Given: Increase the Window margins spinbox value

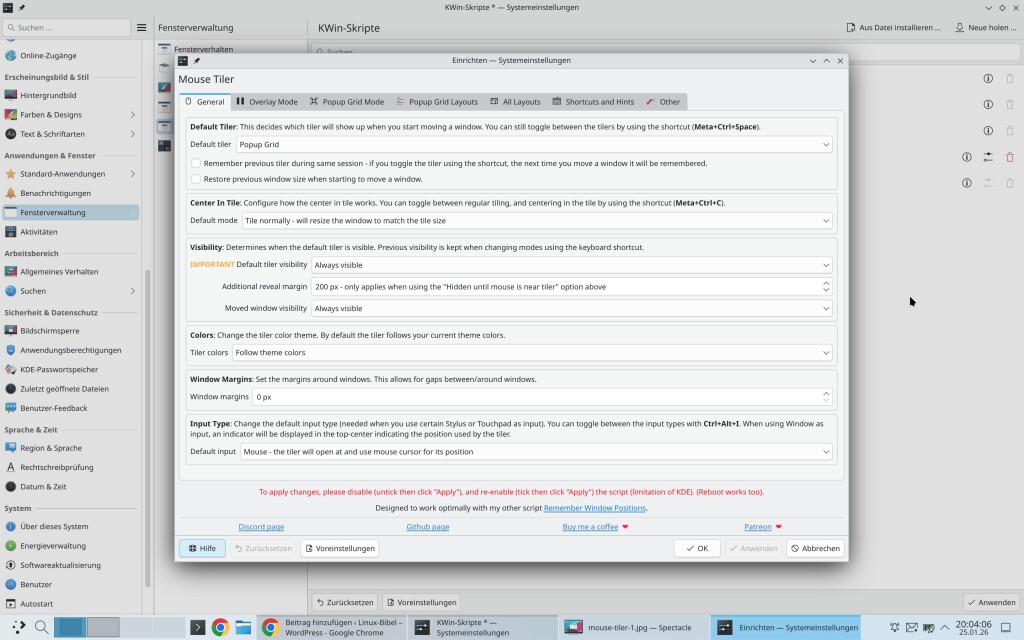Looking at the screenshot, I should [826, 393].
